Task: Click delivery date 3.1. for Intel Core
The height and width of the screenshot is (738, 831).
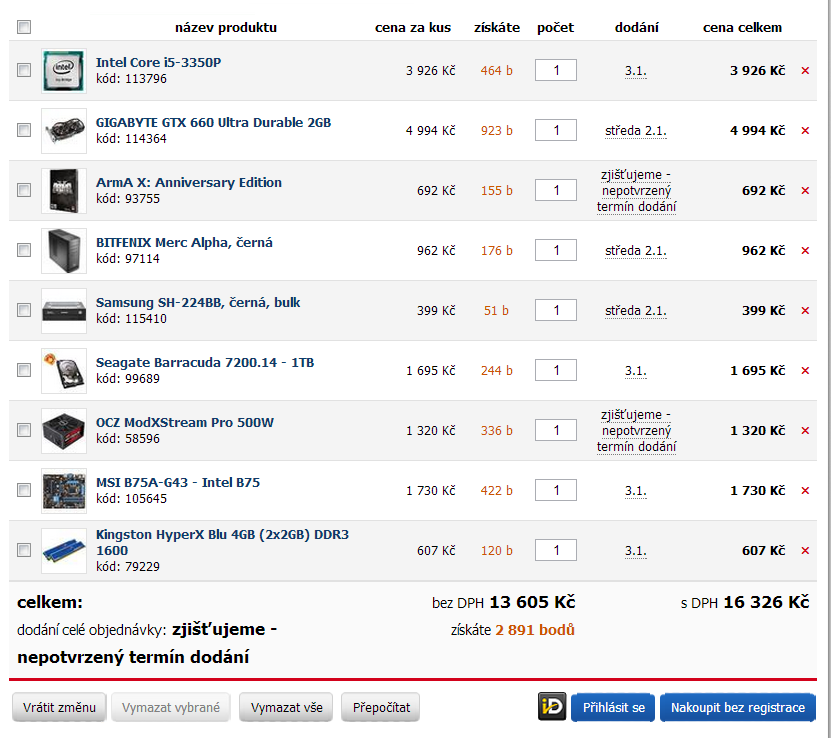Action: pos(635,71)
